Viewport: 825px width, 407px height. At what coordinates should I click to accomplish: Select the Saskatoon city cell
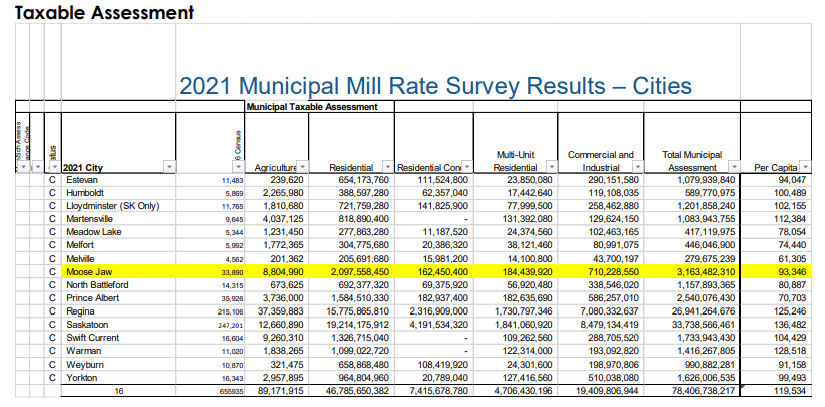(118, 325)
